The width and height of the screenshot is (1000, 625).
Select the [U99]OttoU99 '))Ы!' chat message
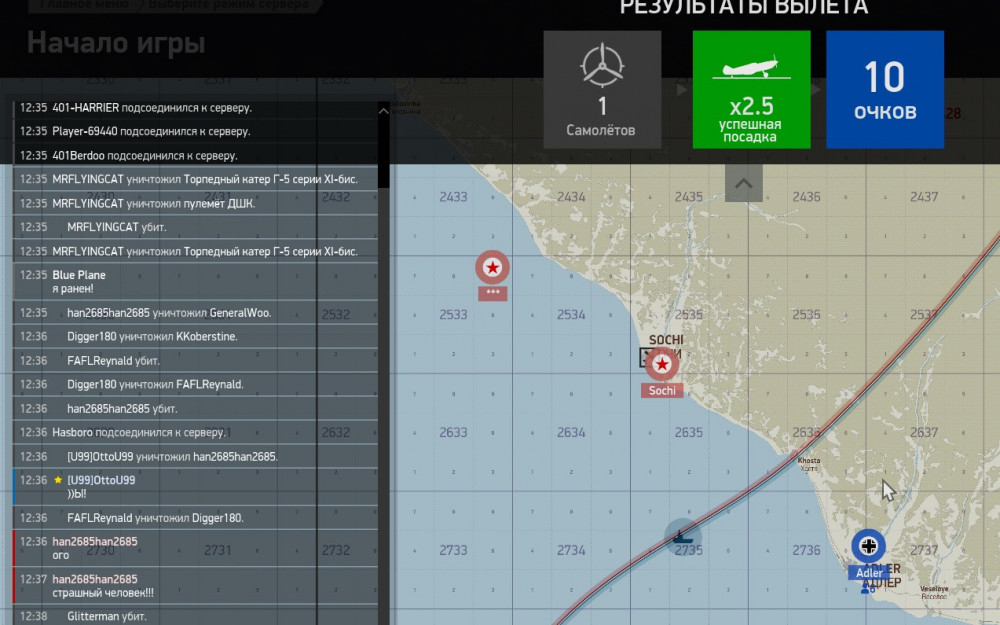click(x=195, y=487)
